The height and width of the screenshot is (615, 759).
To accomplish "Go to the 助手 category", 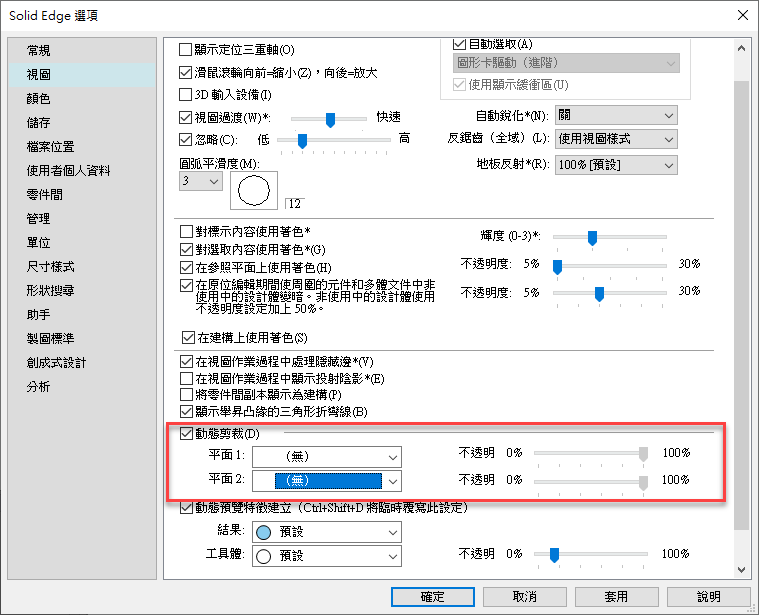I will [39, 315].
